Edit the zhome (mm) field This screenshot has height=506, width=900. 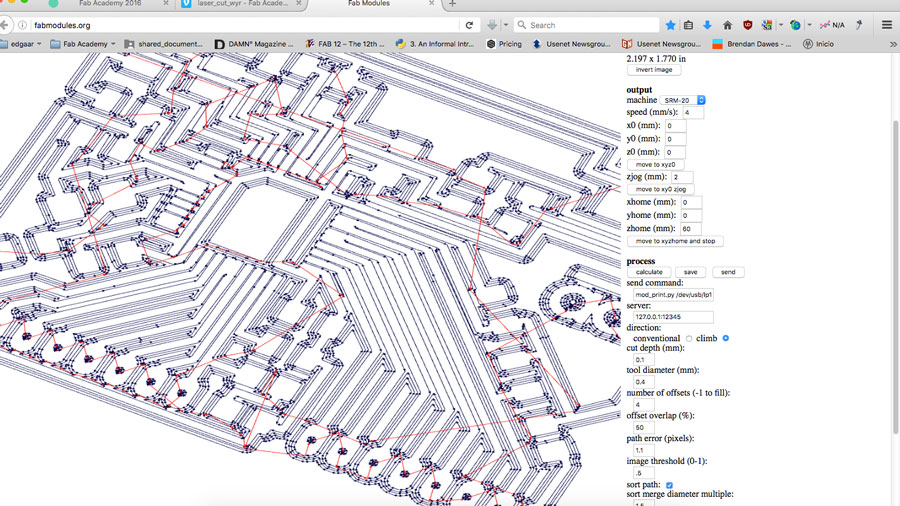[690, 228]
